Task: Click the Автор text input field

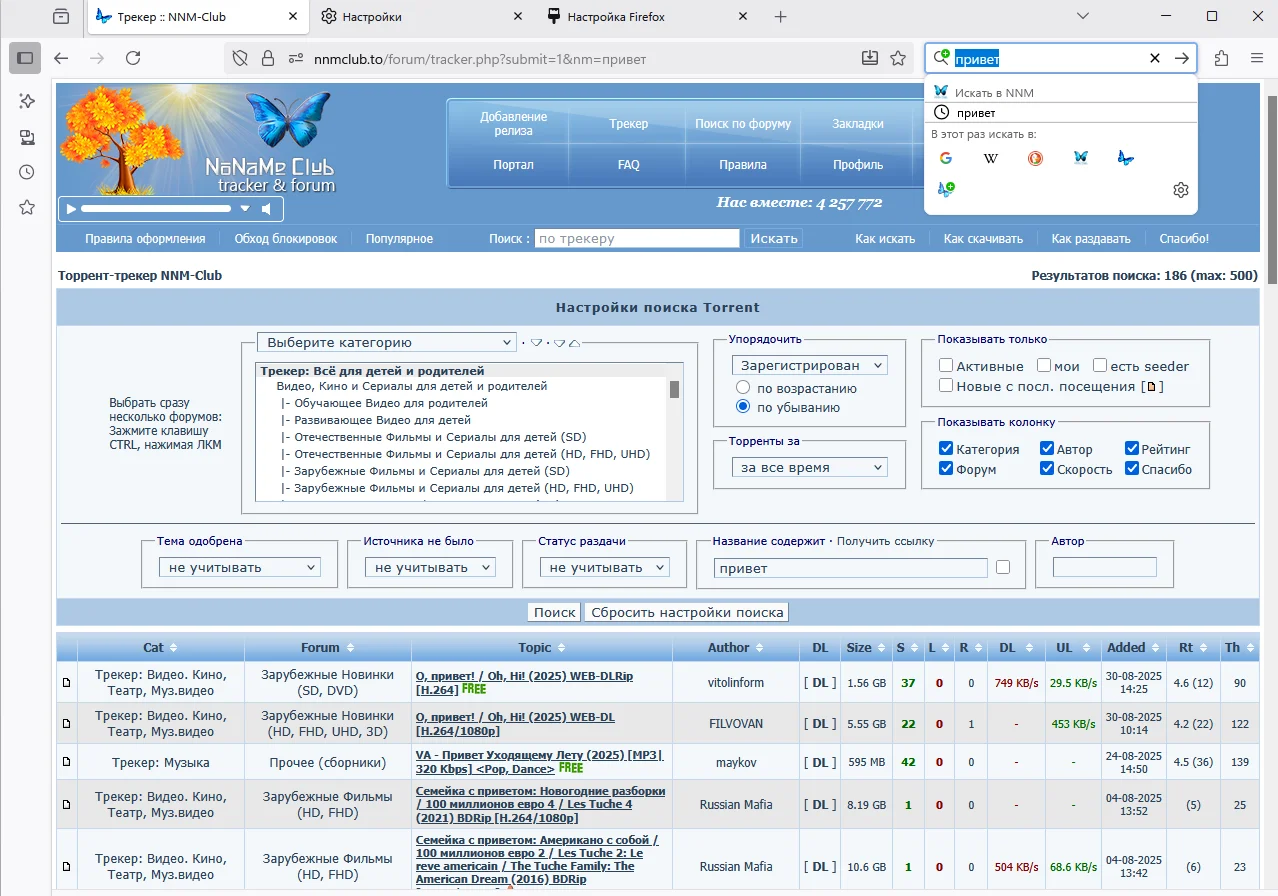Action: pos(1104,568)
